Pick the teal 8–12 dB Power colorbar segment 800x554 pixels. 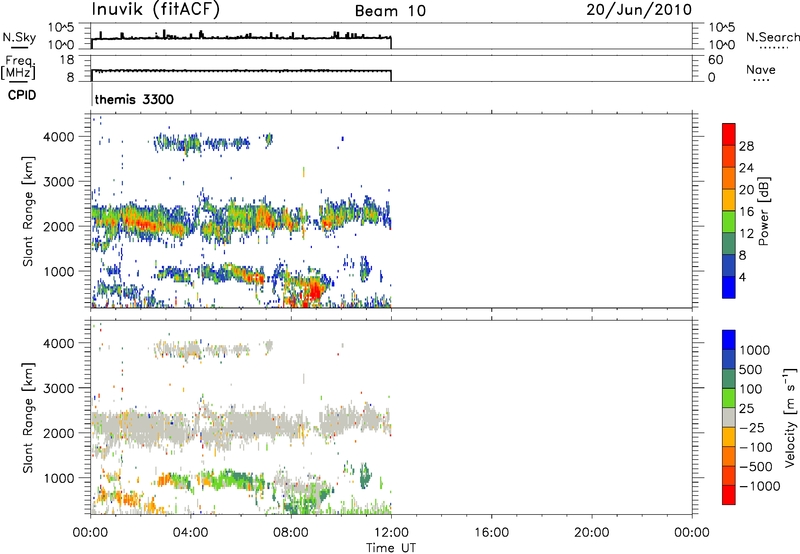729,244
